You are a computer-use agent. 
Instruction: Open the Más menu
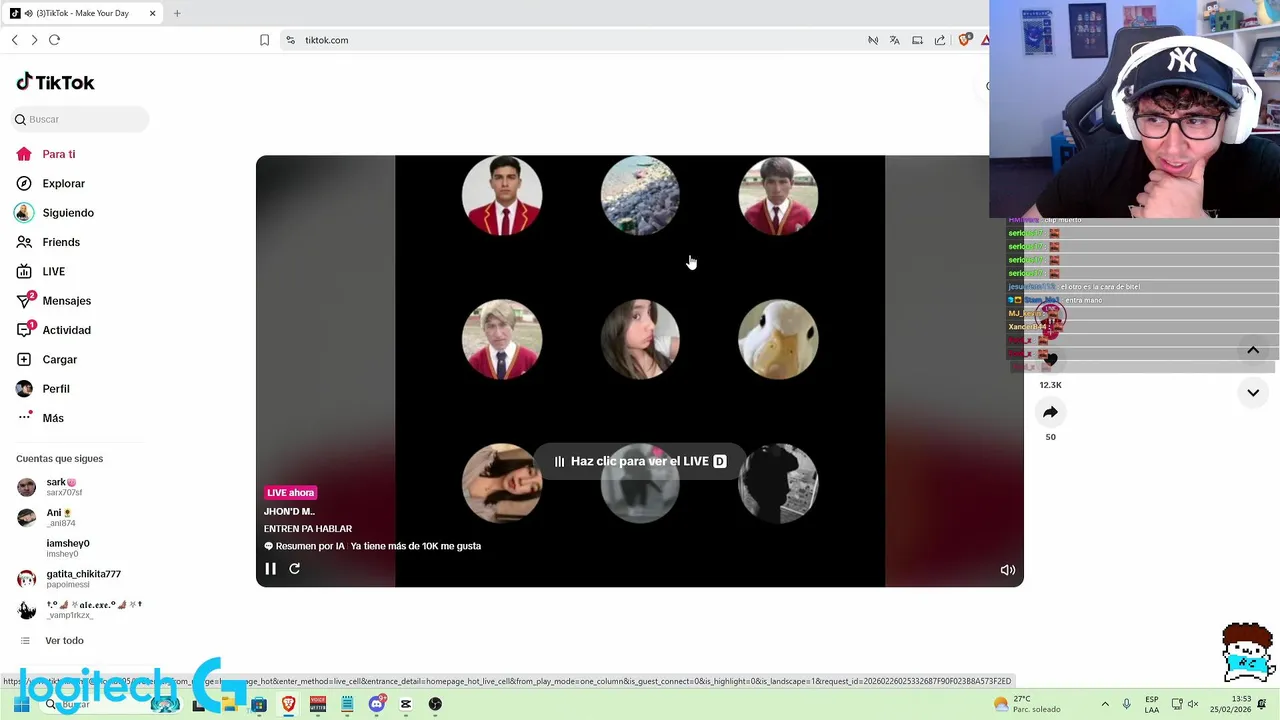(52, 418)
